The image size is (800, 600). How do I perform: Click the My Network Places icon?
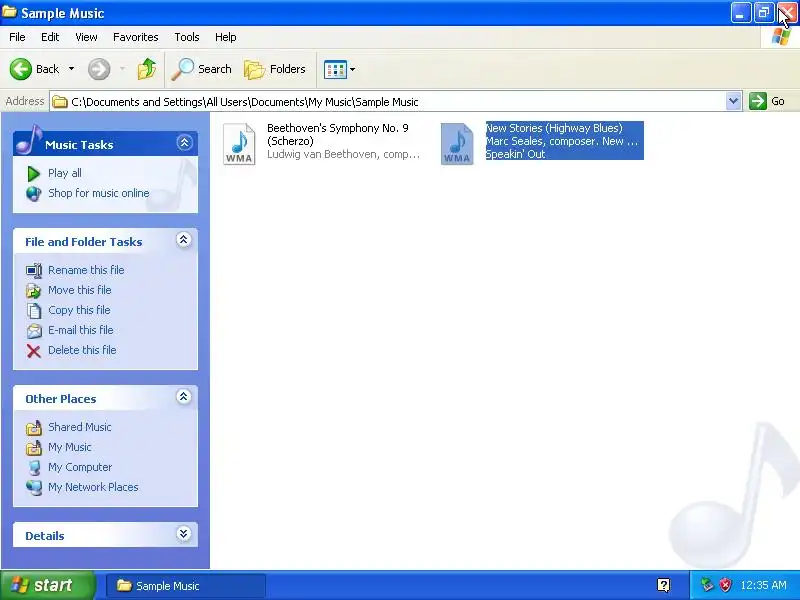(34, 488)
